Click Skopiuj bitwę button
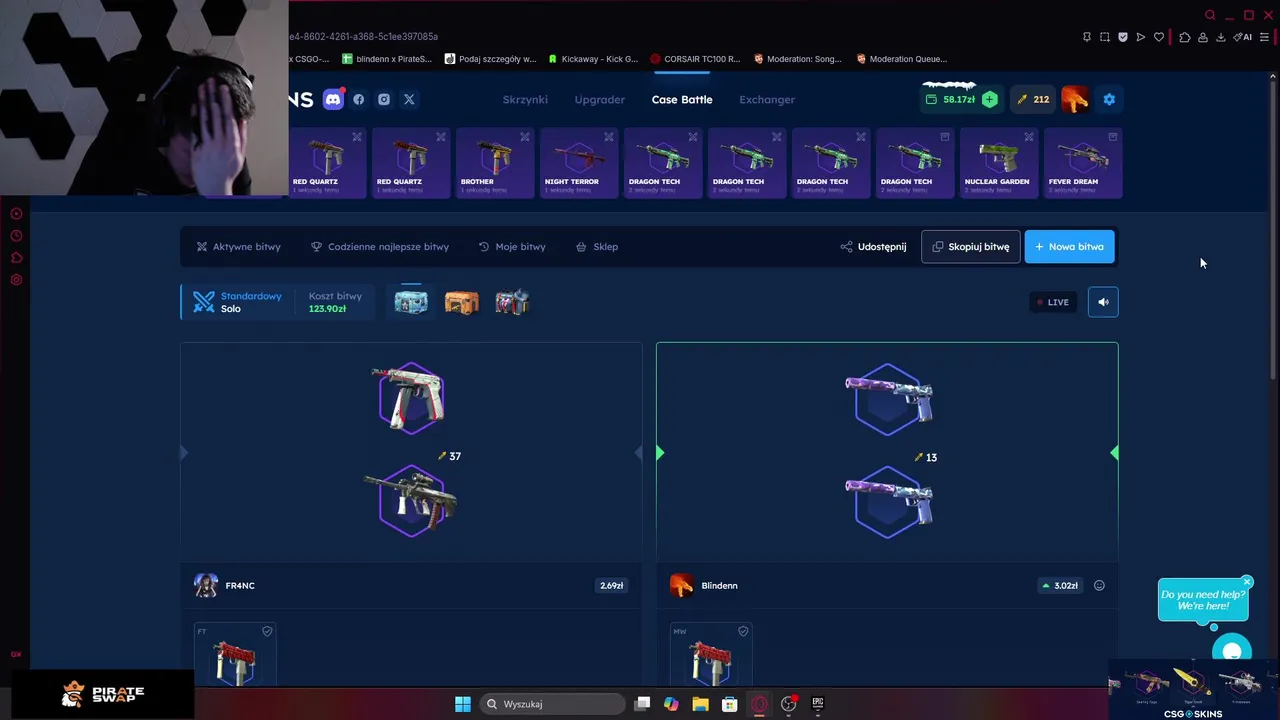The width and height of the screenshot is (1280, 720). [970, 246]
